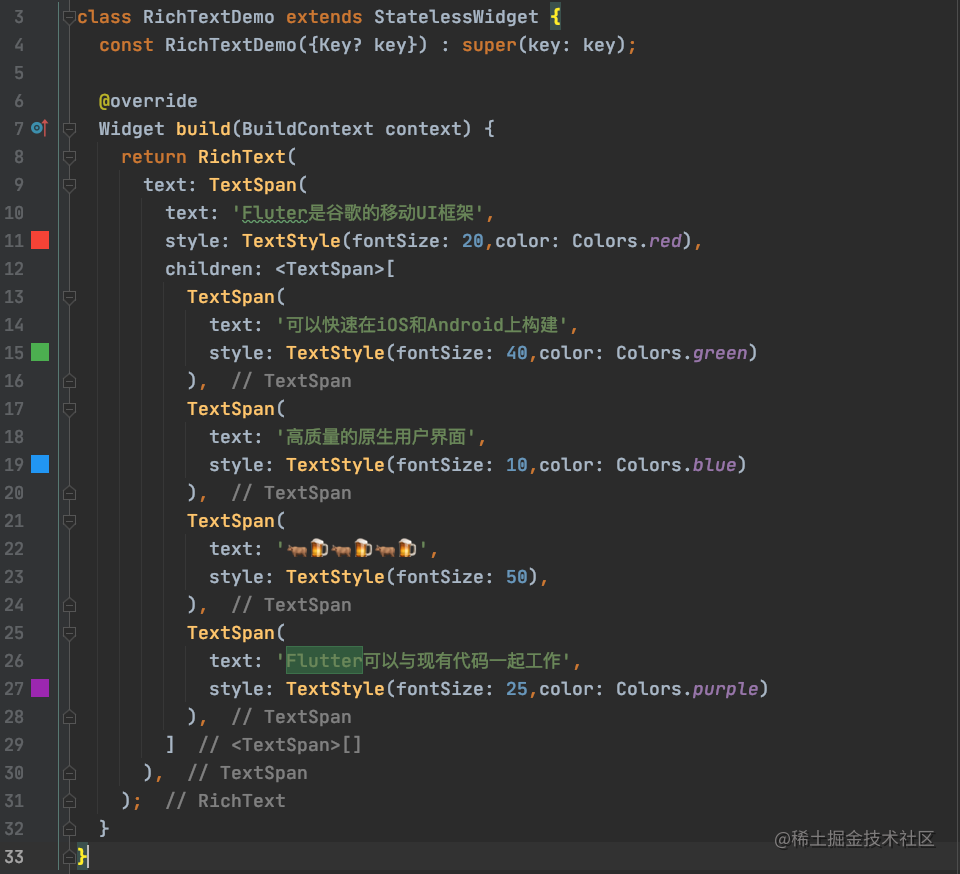Click the fold end marker on line 33
Image resolution: width=960 pixels, height=874 pixels.
click(69, 856)
